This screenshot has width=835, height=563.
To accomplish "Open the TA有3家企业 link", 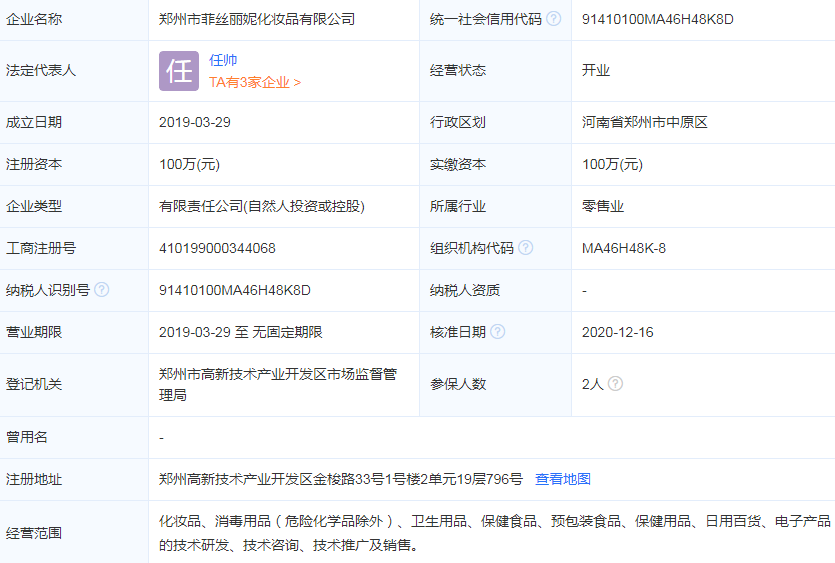I will [x=255, y=82].
